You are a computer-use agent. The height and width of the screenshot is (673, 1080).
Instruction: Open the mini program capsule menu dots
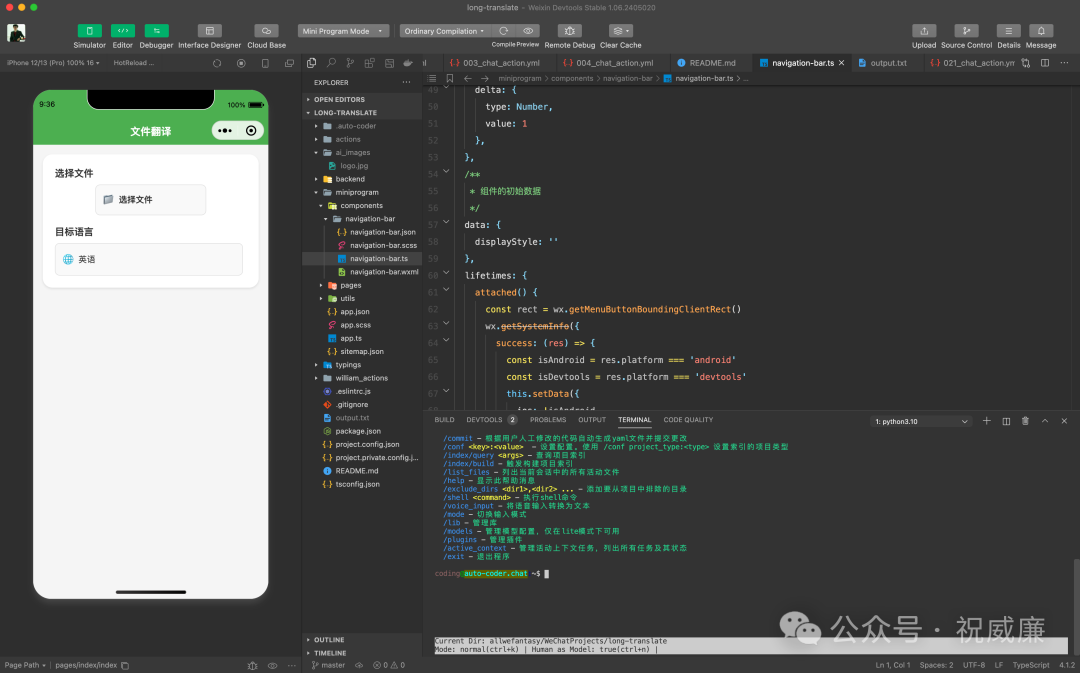[x=225, y=131]
